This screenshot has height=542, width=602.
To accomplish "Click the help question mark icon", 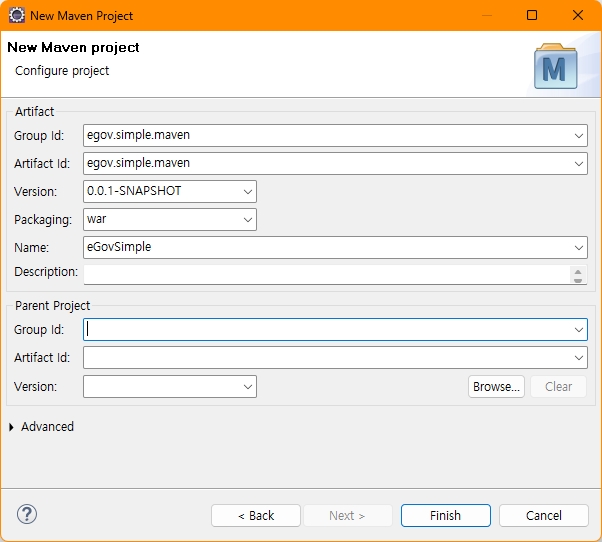I will pos(27,514).
